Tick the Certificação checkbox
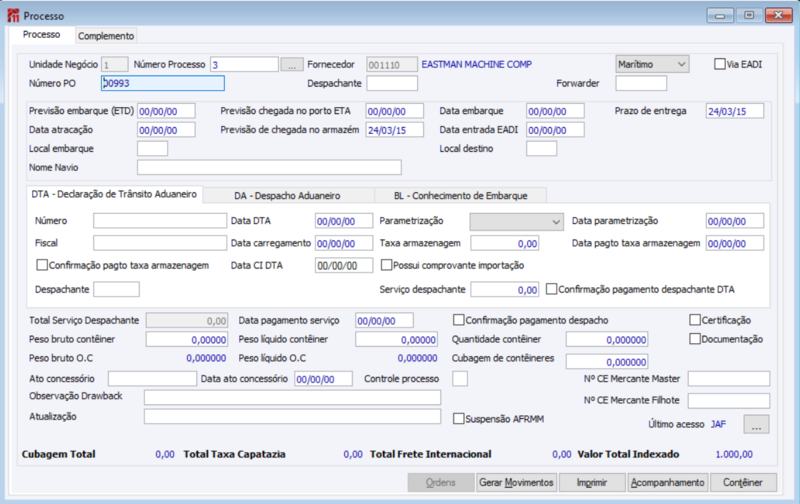This screenshot has height=504, width=800. click(x=695, y=320)
